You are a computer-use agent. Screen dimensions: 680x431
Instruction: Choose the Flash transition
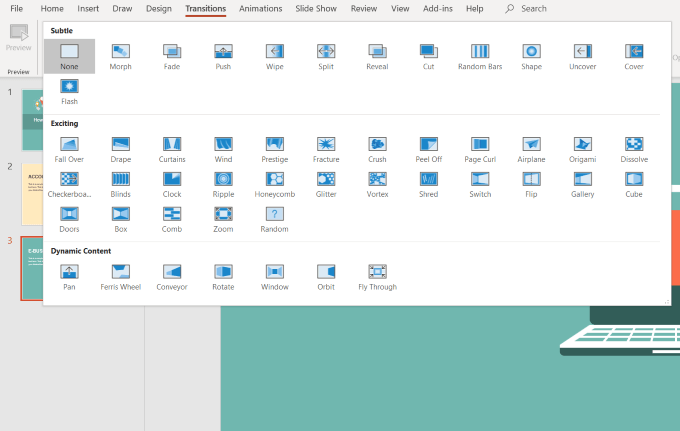point(69,91)
